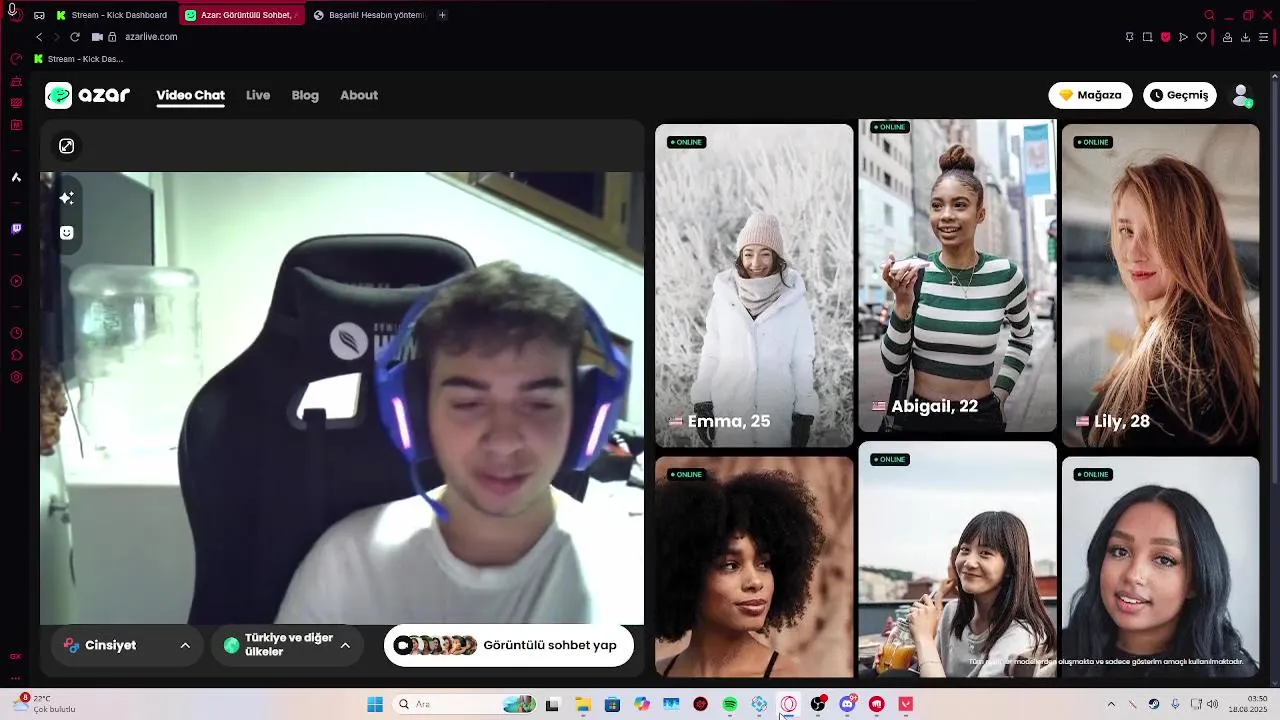The height and width of the screenshot is (720, 1280).
Task: Open the face filter smiley icon
Action: click(67, 233)
